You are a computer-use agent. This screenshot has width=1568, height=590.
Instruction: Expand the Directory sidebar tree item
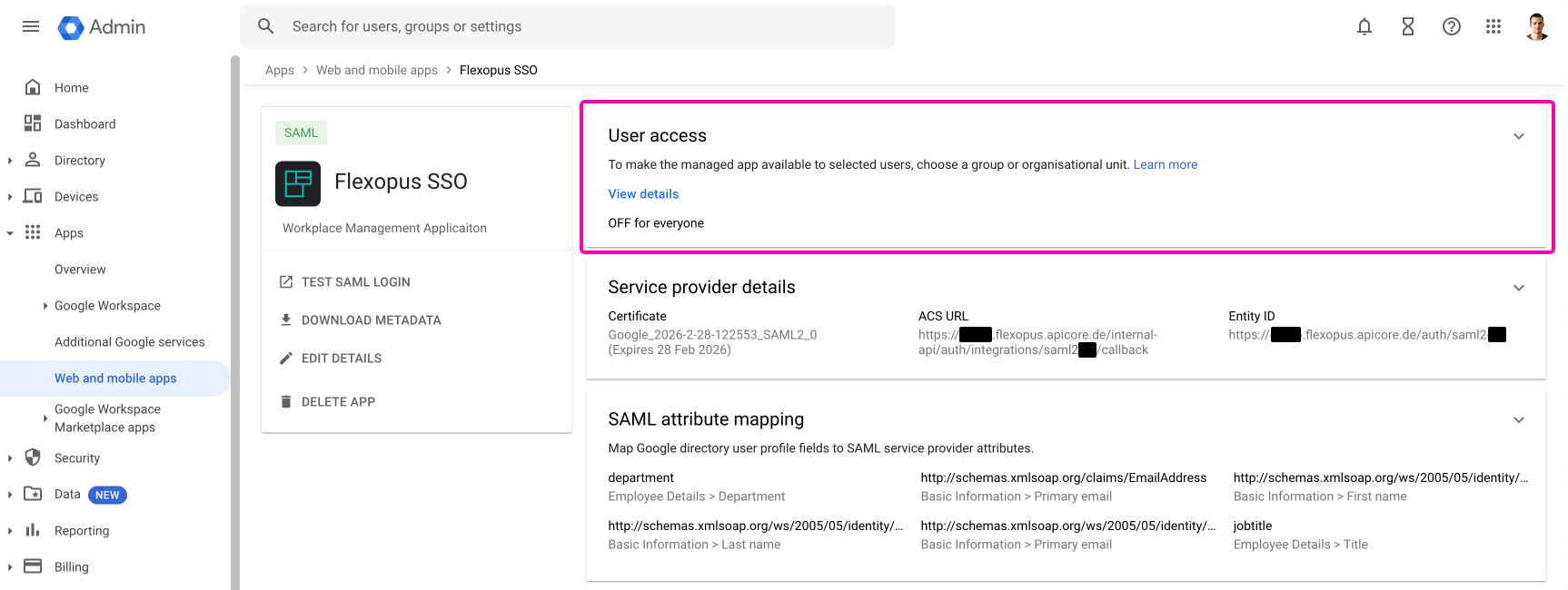click(x=10, y=161)
